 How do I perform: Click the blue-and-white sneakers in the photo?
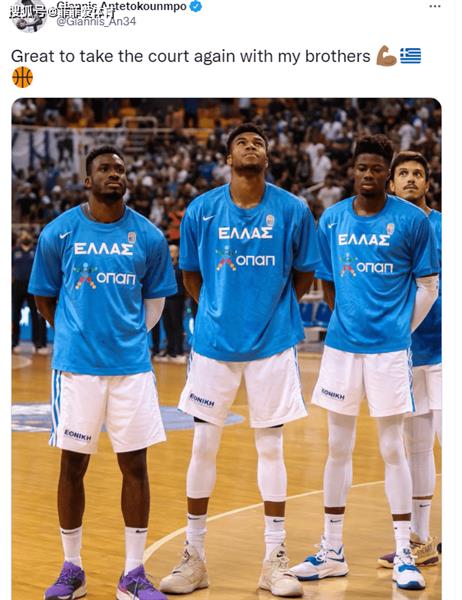click(x=358, y=566)
